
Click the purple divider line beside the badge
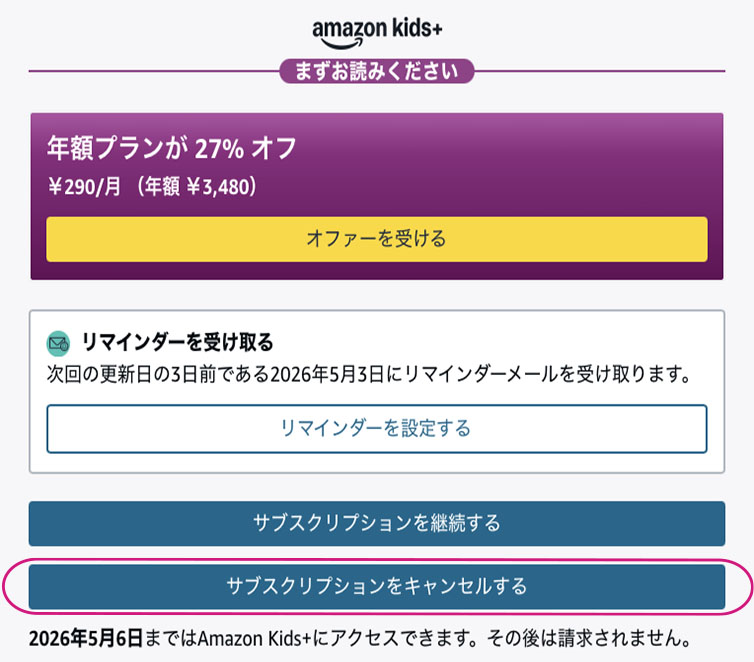click(x=150, y=72)
